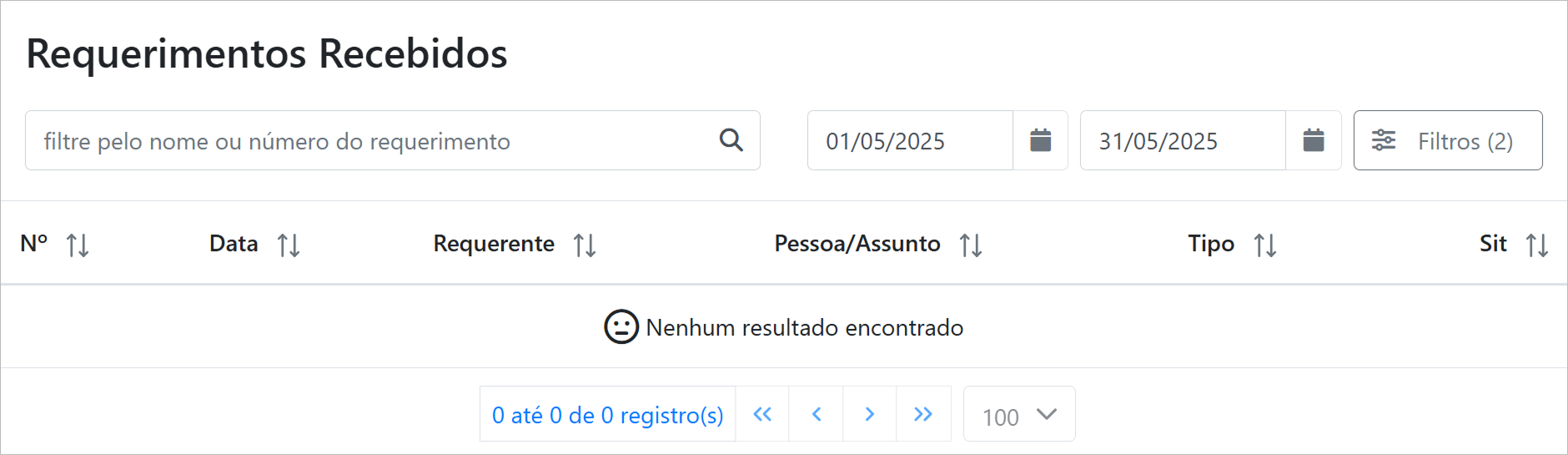This screenshot has height=455, width=1568.
Task: Sort the Data column
Action: [289, 245]
